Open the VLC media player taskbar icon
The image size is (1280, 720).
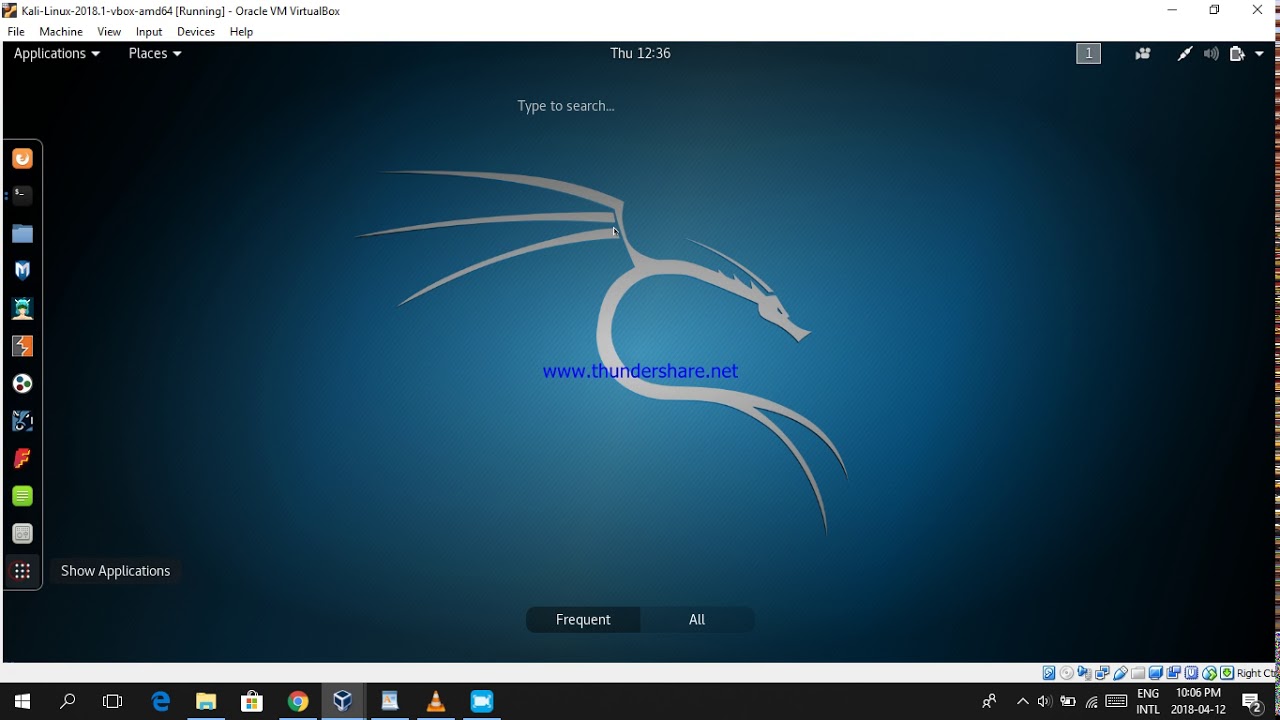click(436, 702)
